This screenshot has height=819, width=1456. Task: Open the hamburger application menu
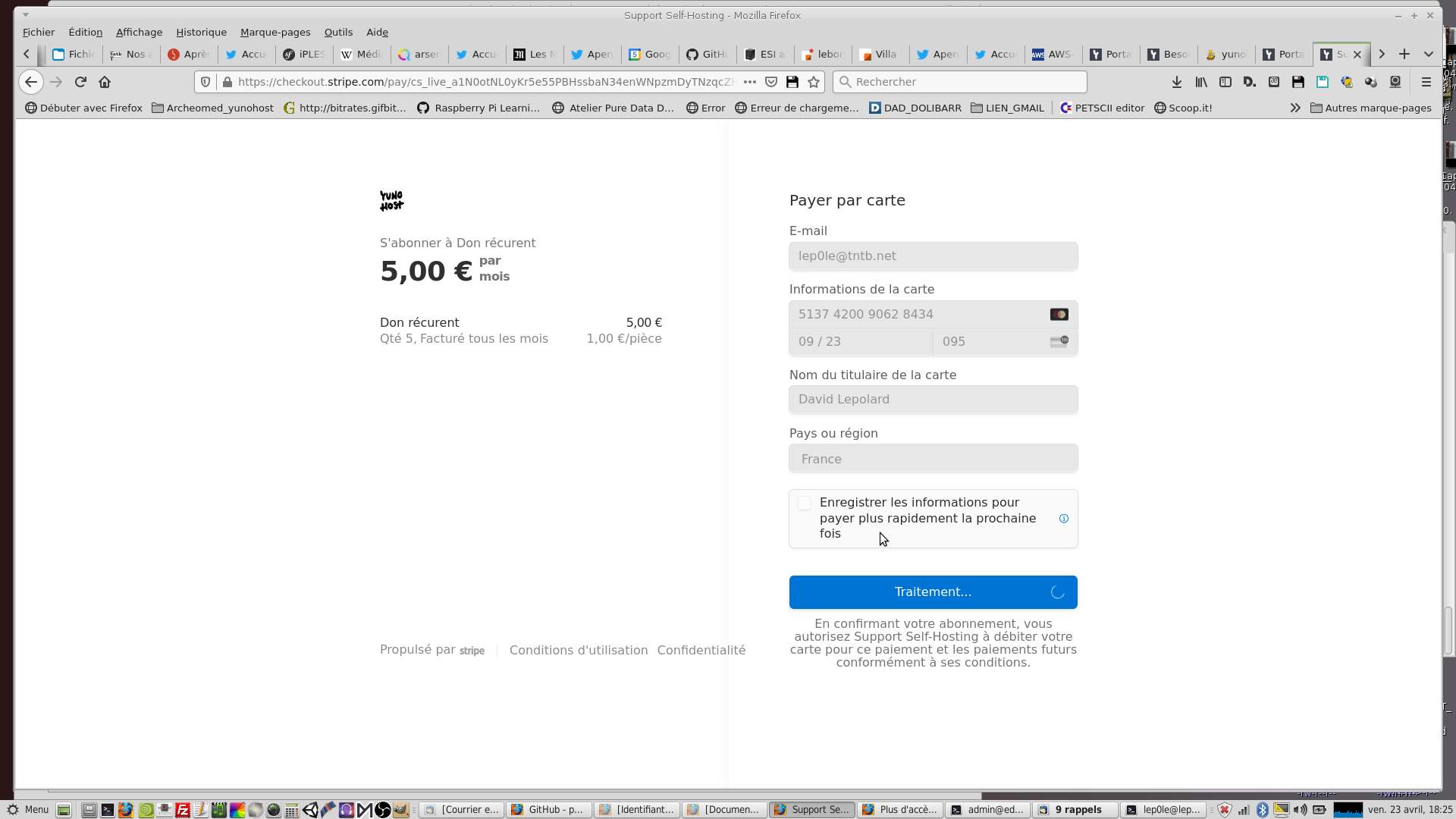pos(1426,82)
